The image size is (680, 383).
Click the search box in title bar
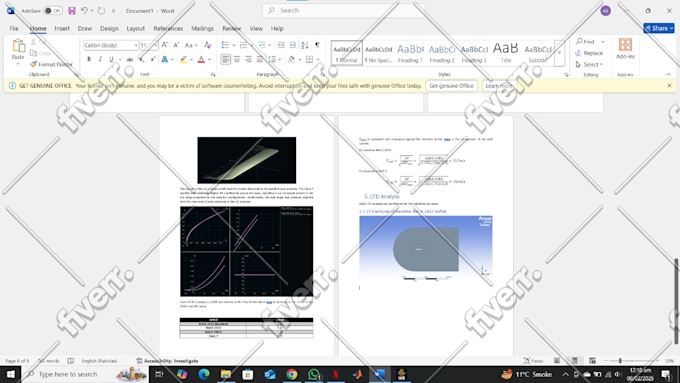tap(343, 10)
